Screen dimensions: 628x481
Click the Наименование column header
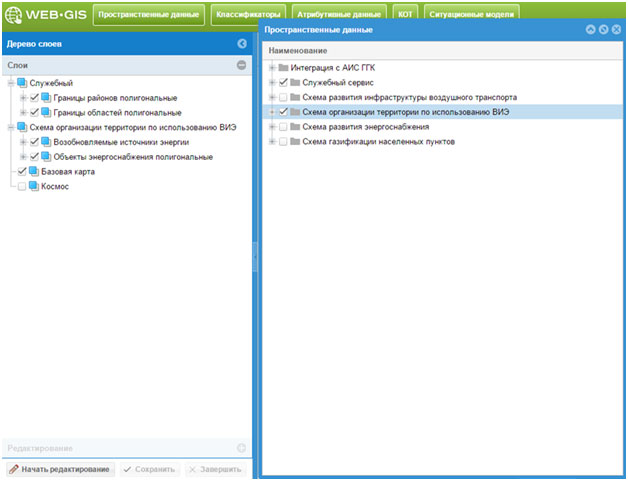point(298,49)
